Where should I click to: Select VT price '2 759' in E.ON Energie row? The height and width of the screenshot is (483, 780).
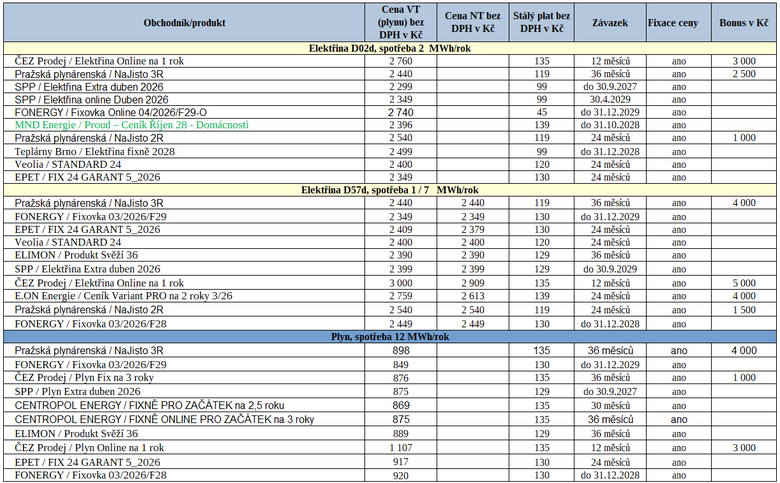[x=400, y=296]
